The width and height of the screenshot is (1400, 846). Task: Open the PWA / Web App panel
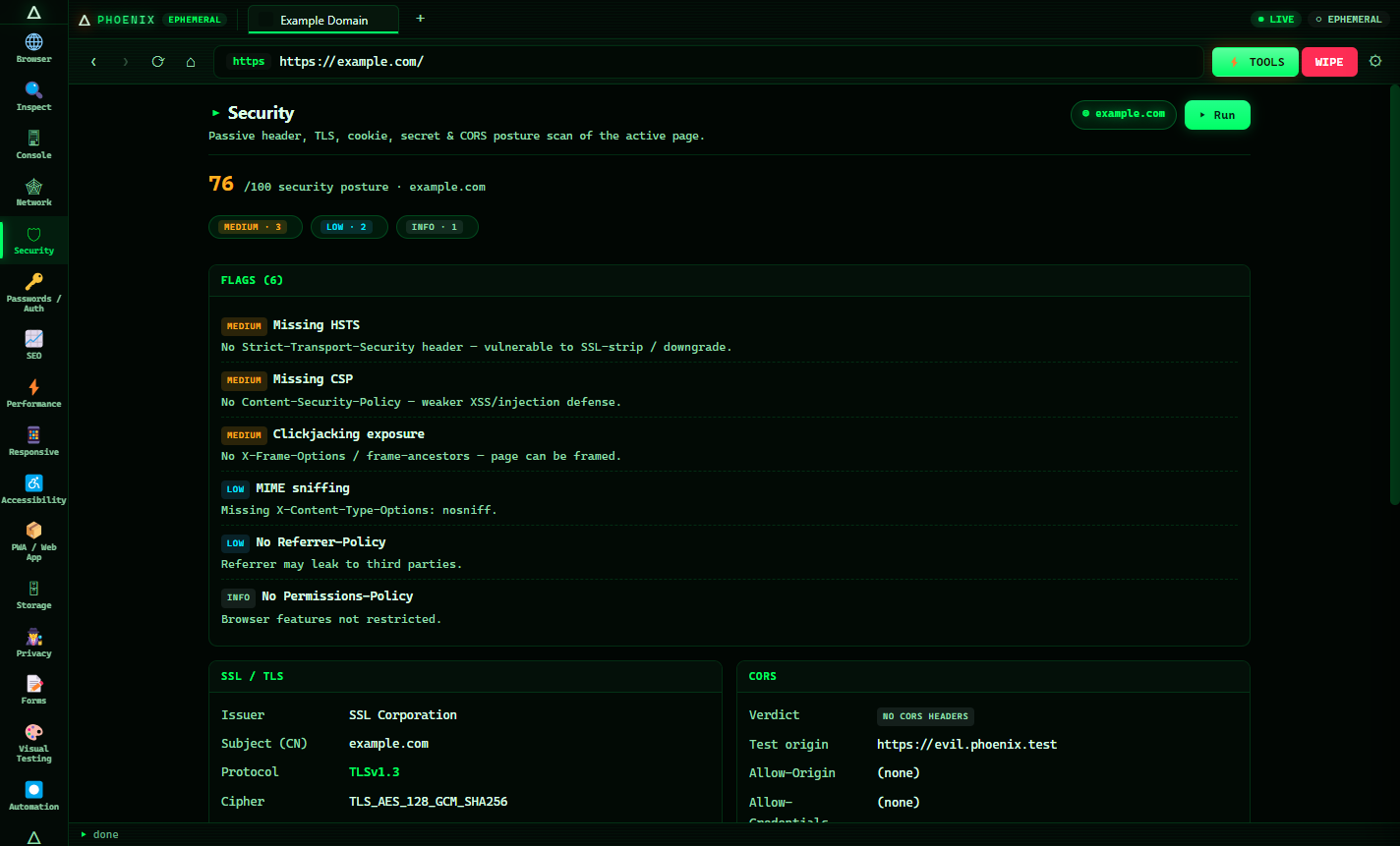click(33, 541)
